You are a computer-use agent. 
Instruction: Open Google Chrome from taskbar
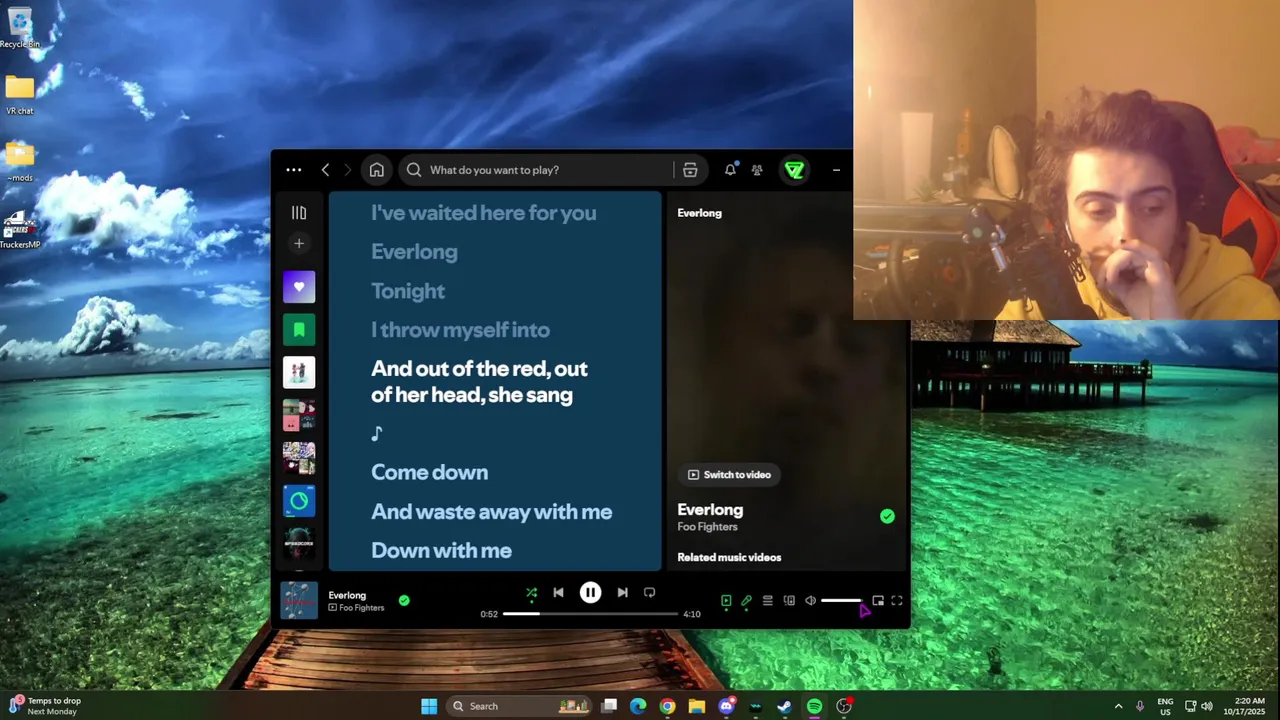pyautogui.click(x=667, y=706)
